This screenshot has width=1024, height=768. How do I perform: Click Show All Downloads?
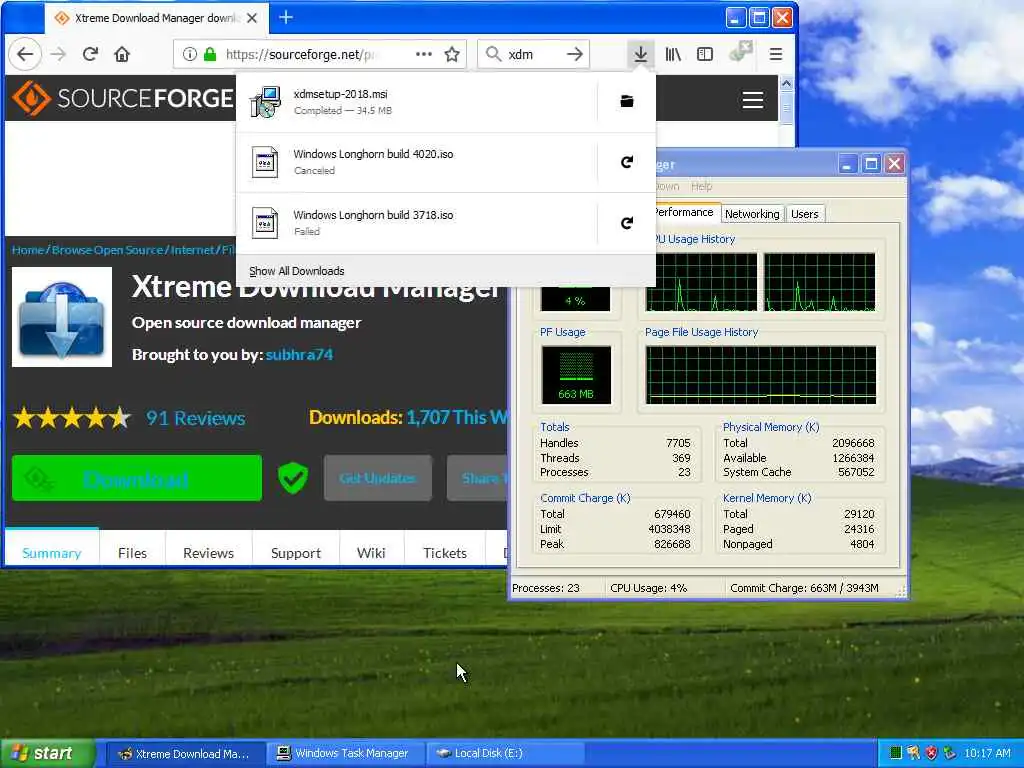coord(296,271)
